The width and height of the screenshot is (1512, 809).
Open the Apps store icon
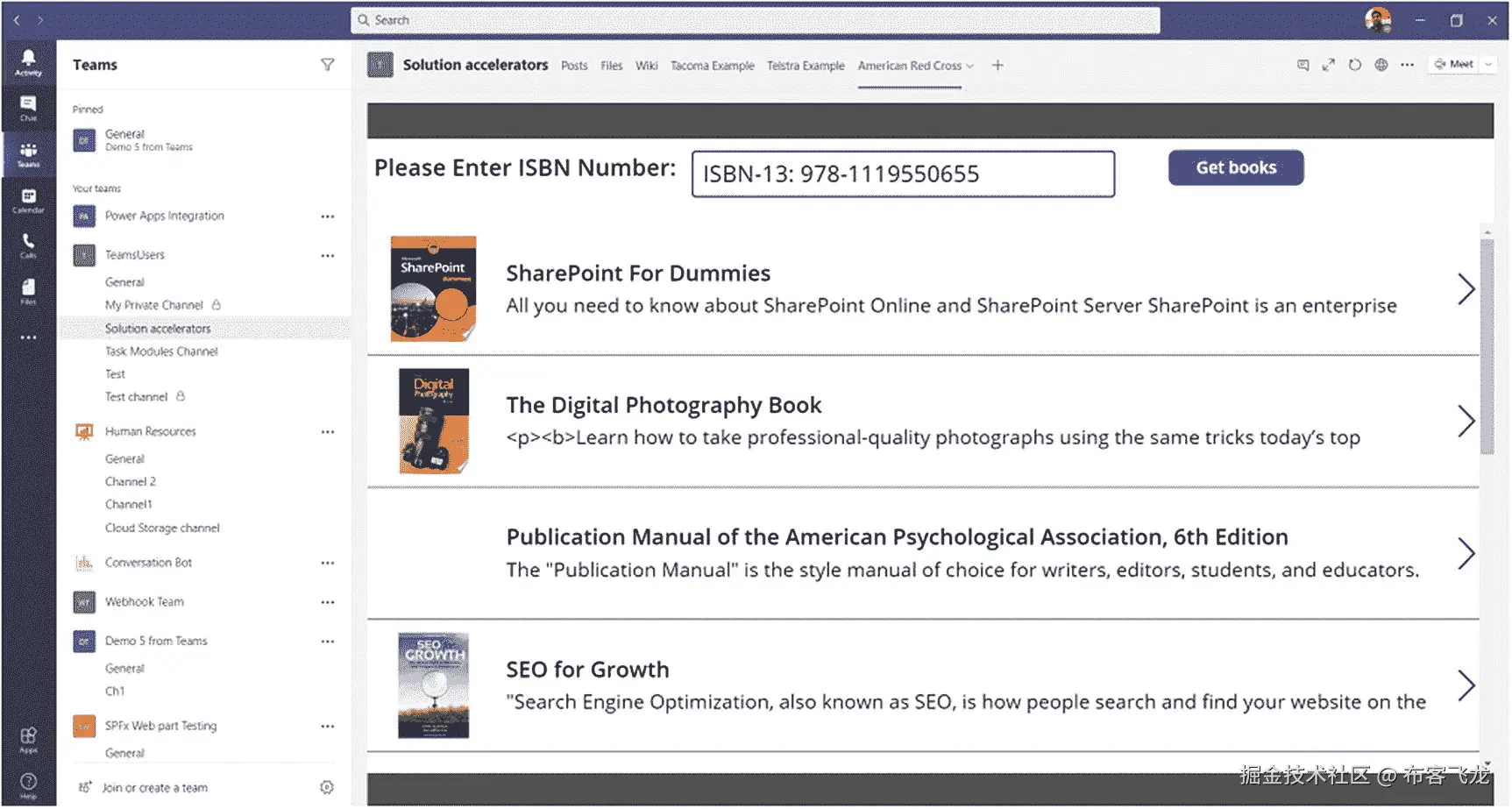click(28, 740)
